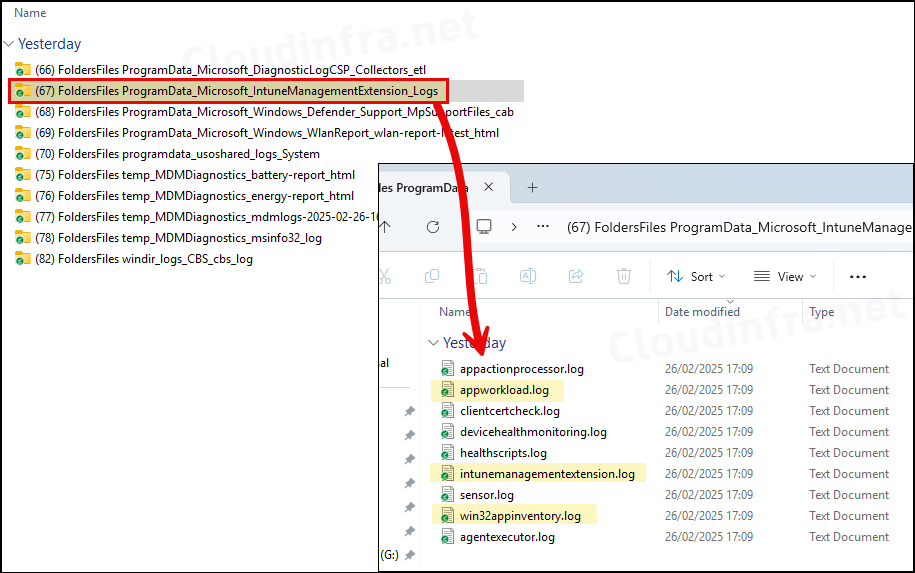This screenshot has width=915, height=573.
Task: Select clientcertcheck.log file
Action: coord(509,411)
